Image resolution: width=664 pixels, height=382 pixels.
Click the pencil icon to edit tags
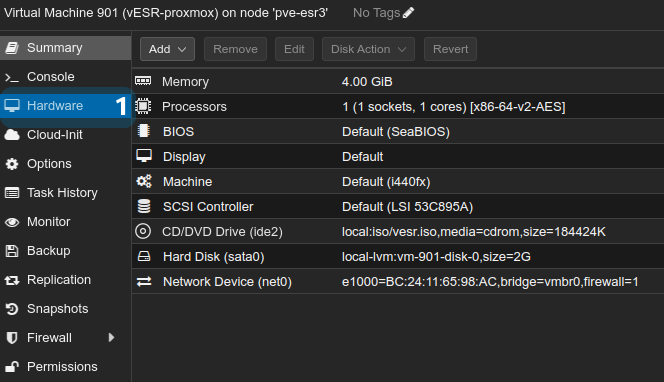tap(408, 13)
